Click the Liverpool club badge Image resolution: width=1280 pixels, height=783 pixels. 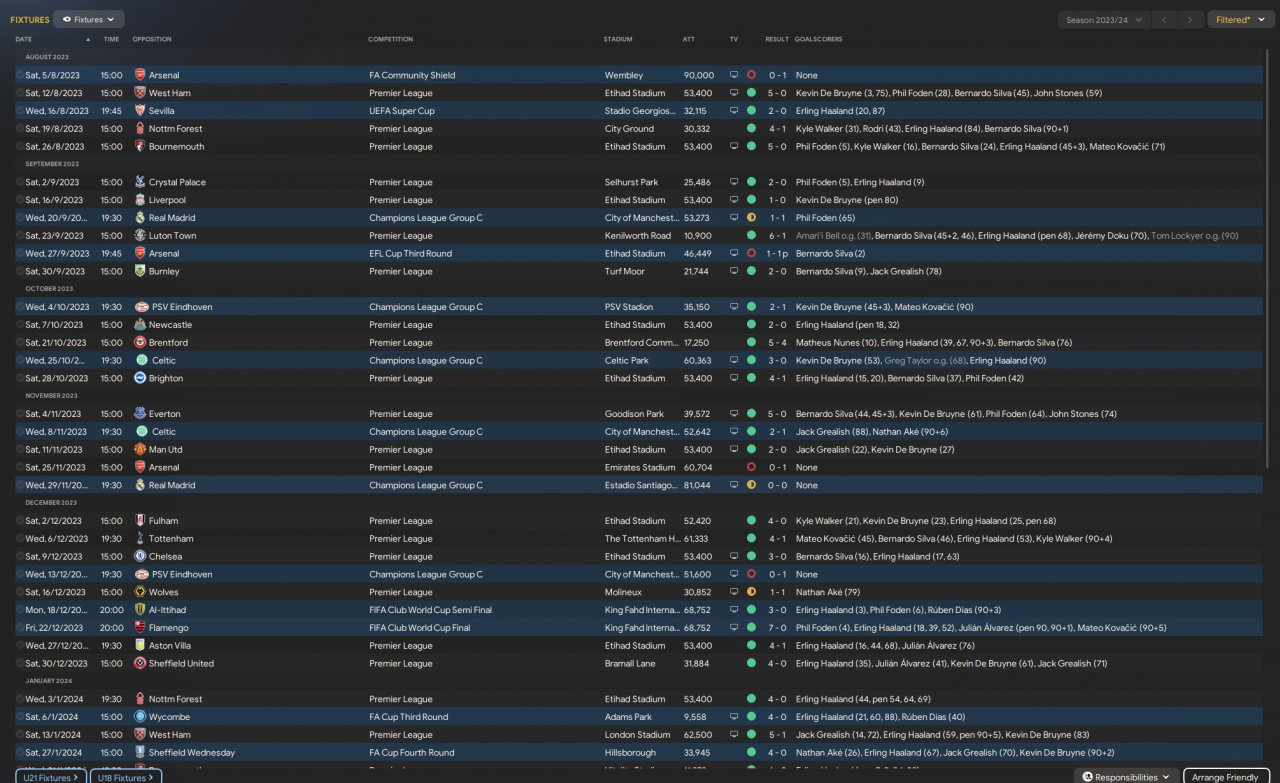tap(140, 200)
